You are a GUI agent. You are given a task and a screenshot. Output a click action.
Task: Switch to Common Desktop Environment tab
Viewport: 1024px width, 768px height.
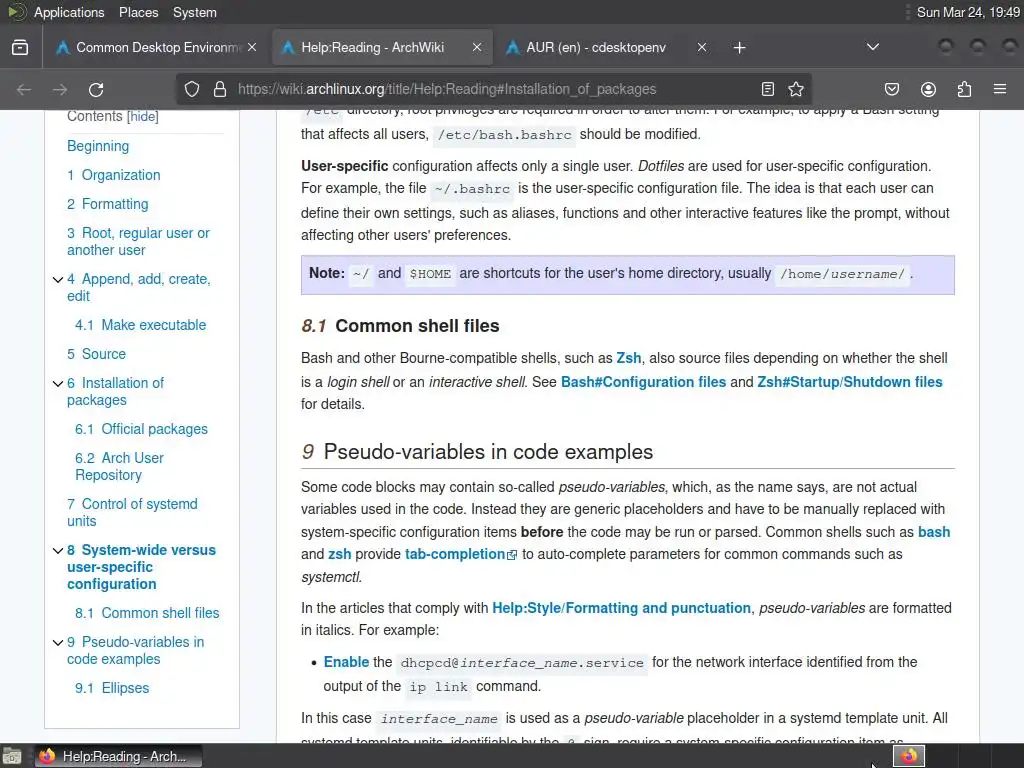click(x=155, y=48)
